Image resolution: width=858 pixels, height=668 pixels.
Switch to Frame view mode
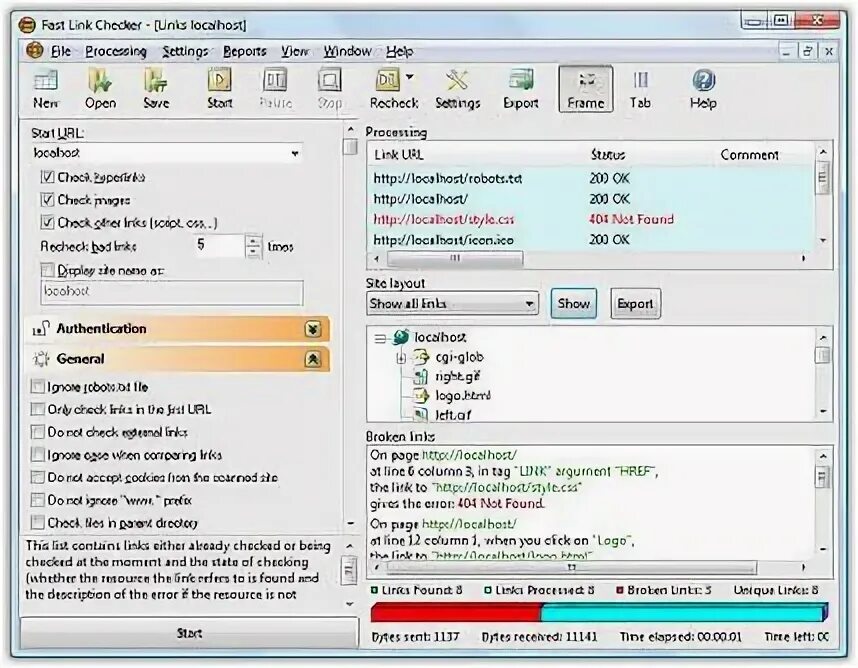[585, 89]
